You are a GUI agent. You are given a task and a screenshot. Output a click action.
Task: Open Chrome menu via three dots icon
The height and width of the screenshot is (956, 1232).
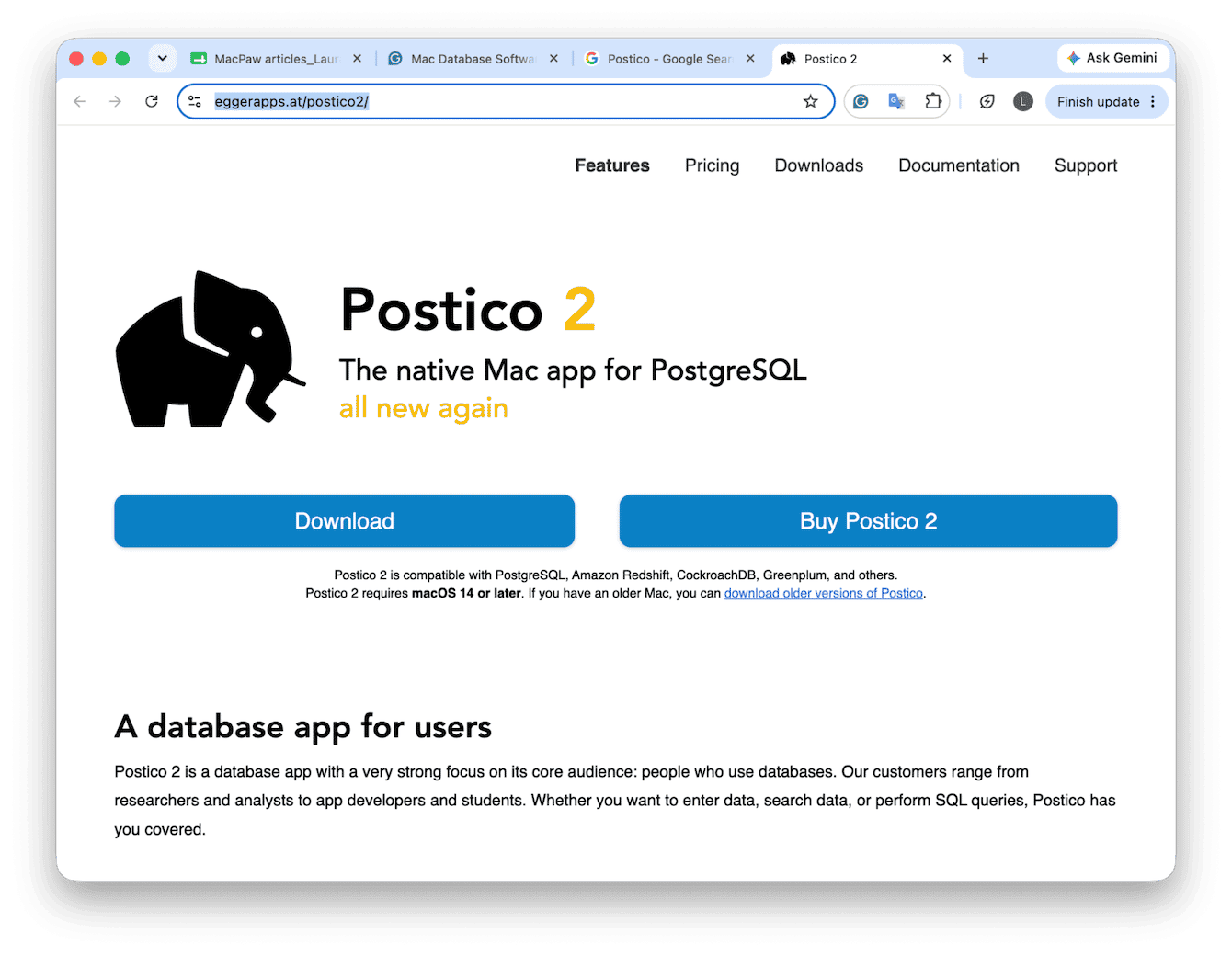1153,101
